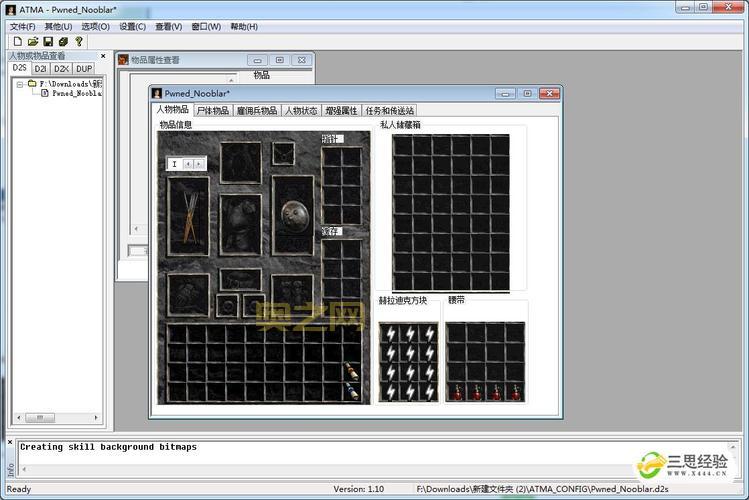Click tree panel scrollbar right arrow

(x=96, y=418)
